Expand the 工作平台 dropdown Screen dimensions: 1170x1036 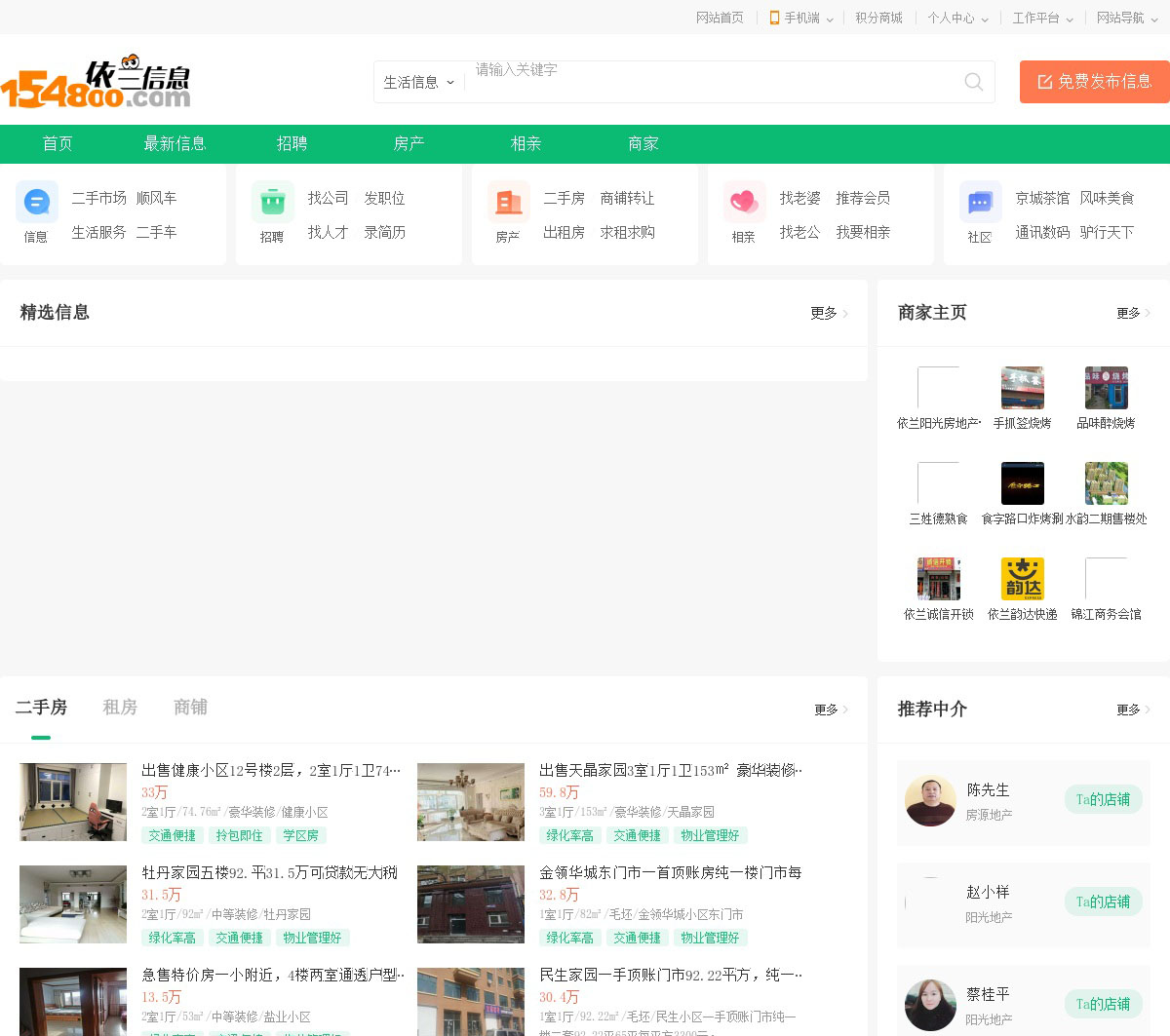point(1042,18)
